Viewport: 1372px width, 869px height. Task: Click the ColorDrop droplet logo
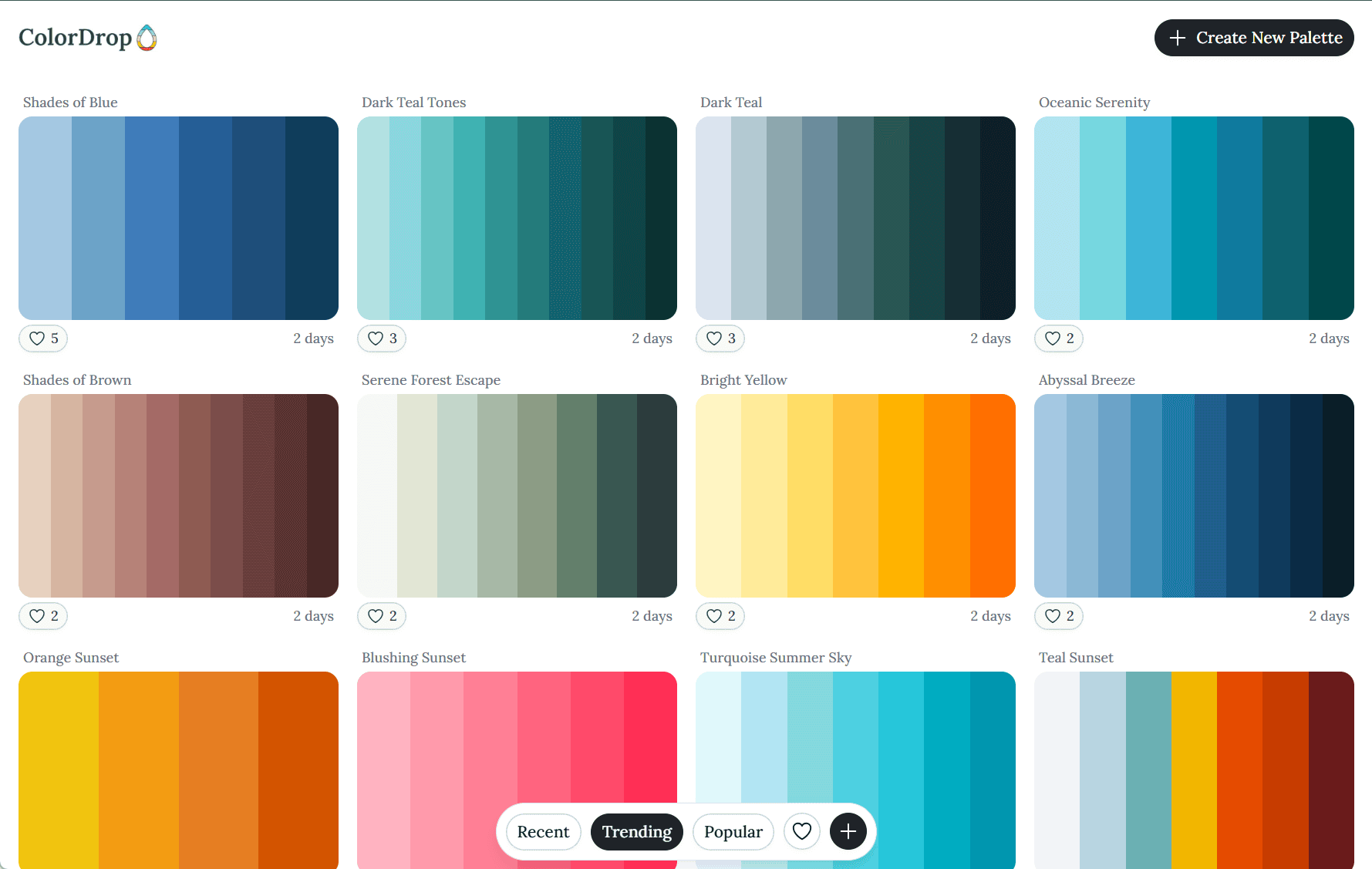point(147,37)
